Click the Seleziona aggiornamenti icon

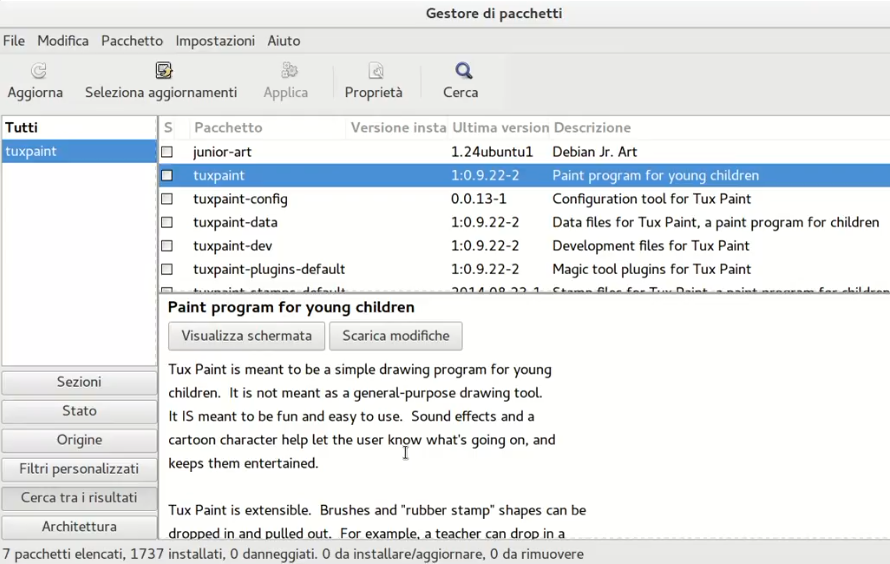(163, 71)
